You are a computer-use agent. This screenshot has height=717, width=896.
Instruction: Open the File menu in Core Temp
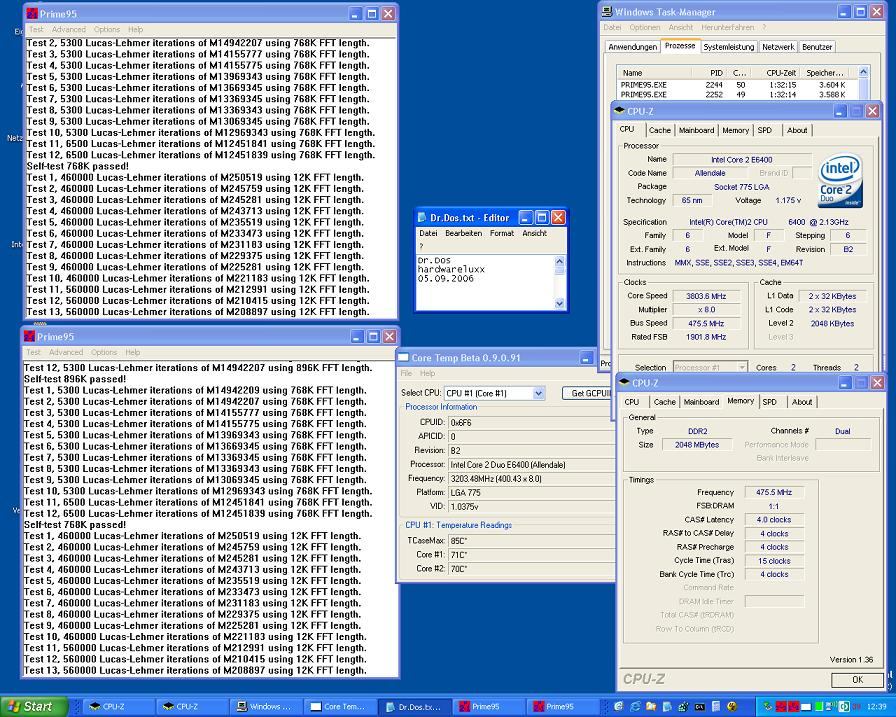pyautogui.click(x=406, y=373)
